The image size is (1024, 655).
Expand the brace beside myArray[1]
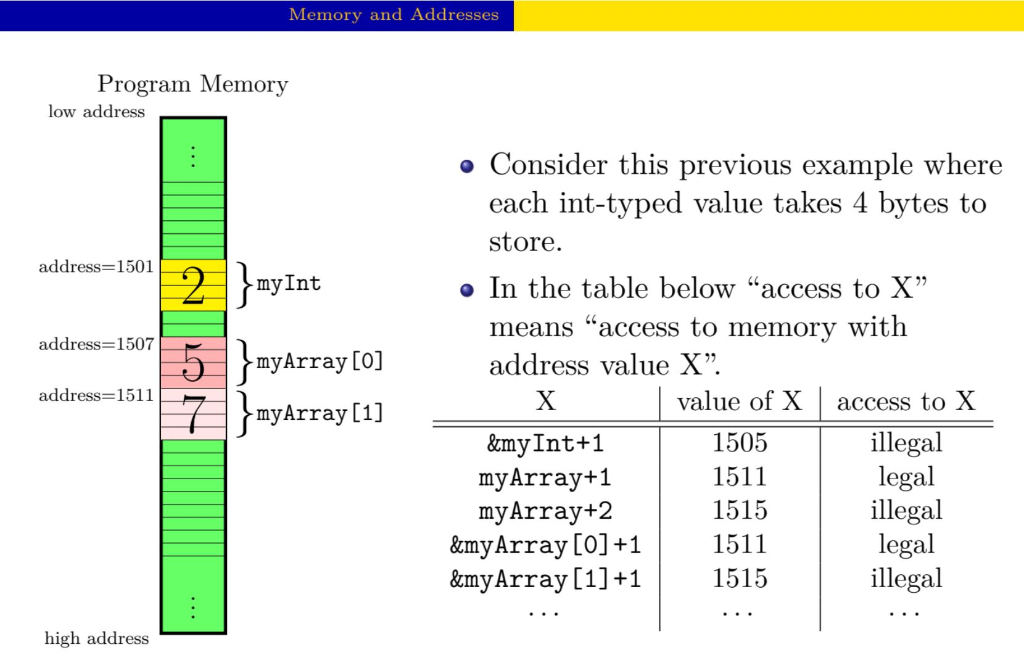(x=242, y=412)
